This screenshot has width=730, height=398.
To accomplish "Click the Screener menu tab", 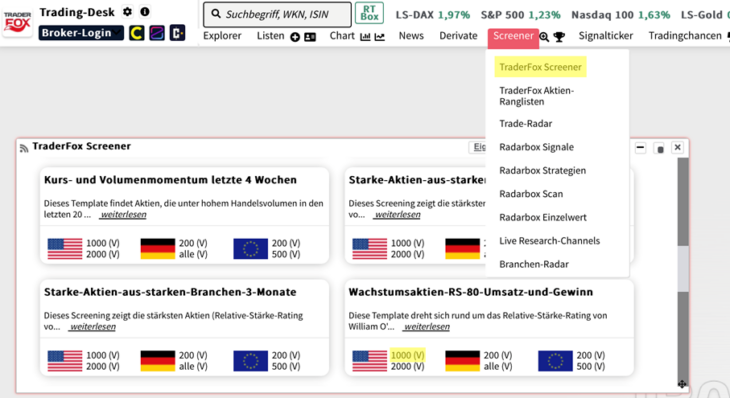I will 513,37.
